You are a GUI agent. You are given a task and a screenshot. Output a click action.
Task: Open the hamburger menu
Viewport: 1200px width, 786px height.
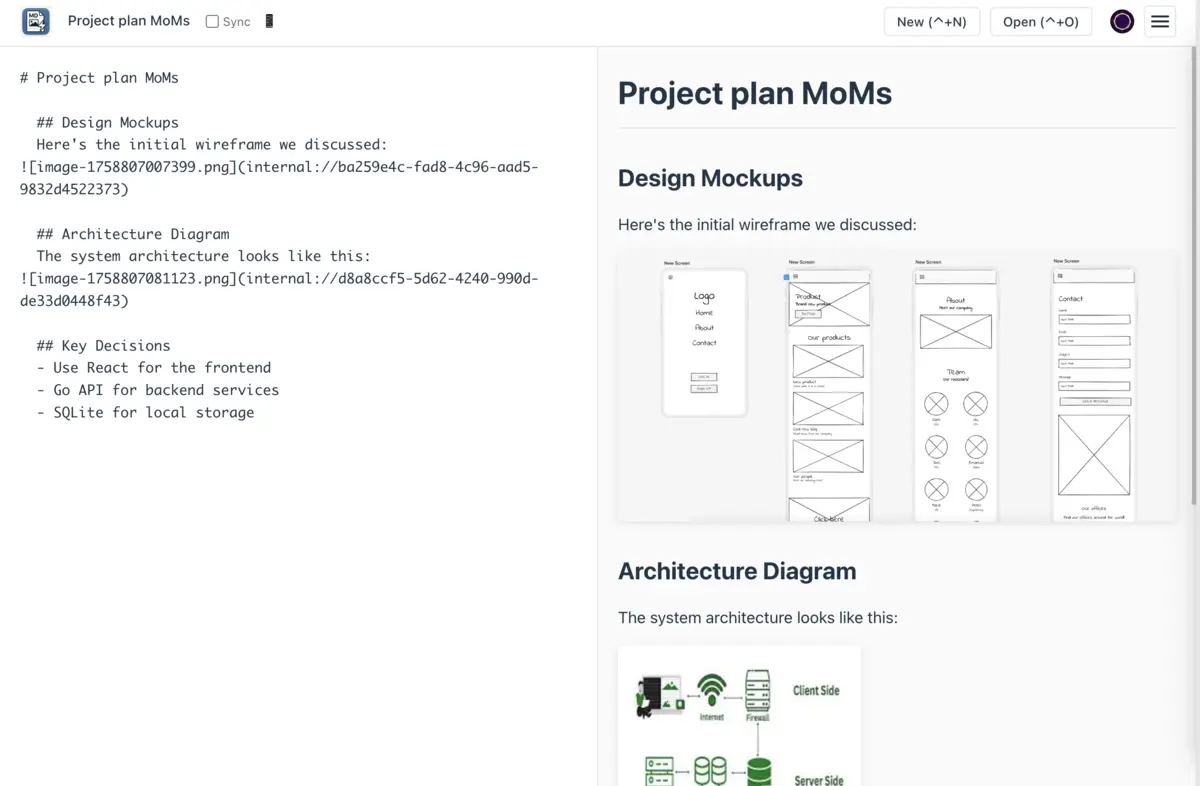tap(1159, 21)
